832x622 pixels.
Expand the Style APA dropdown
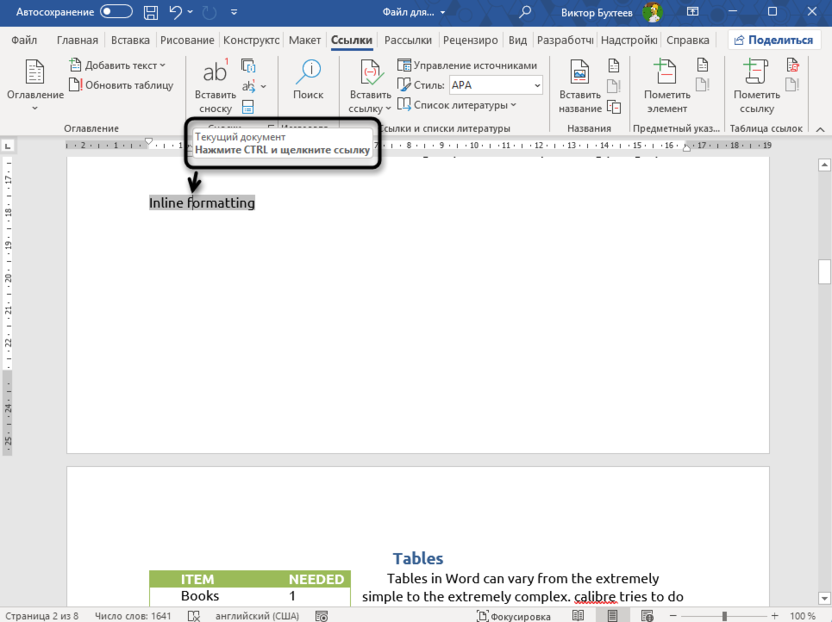coord(537,85)
